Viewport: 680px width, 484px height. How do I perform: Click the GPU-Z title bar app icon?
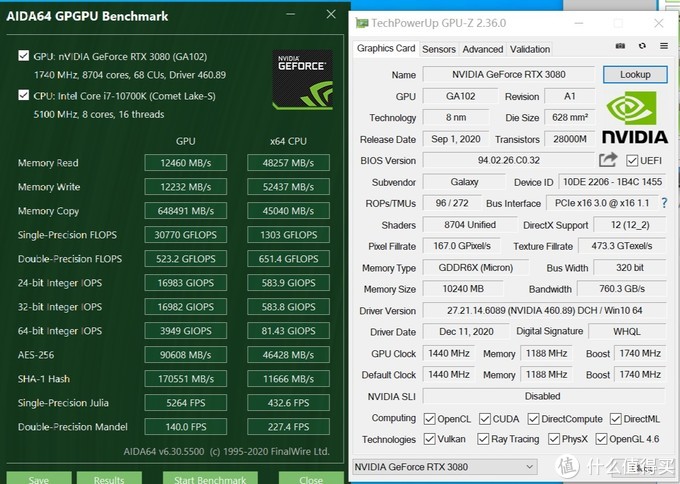(362, 23)
